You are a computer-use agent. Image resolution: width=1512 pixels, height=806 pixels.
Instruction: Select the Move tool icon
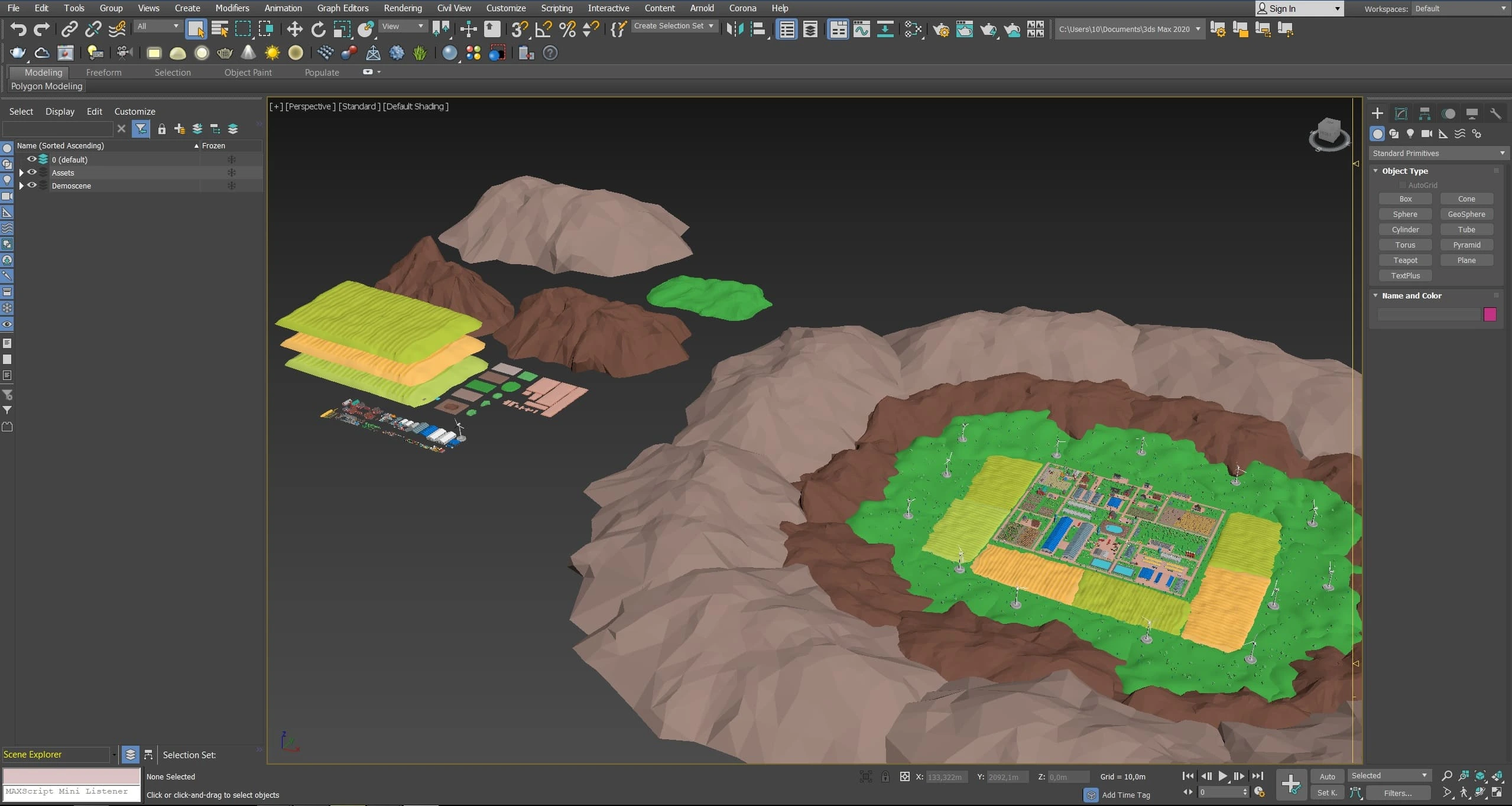click(x=294, y=29)
